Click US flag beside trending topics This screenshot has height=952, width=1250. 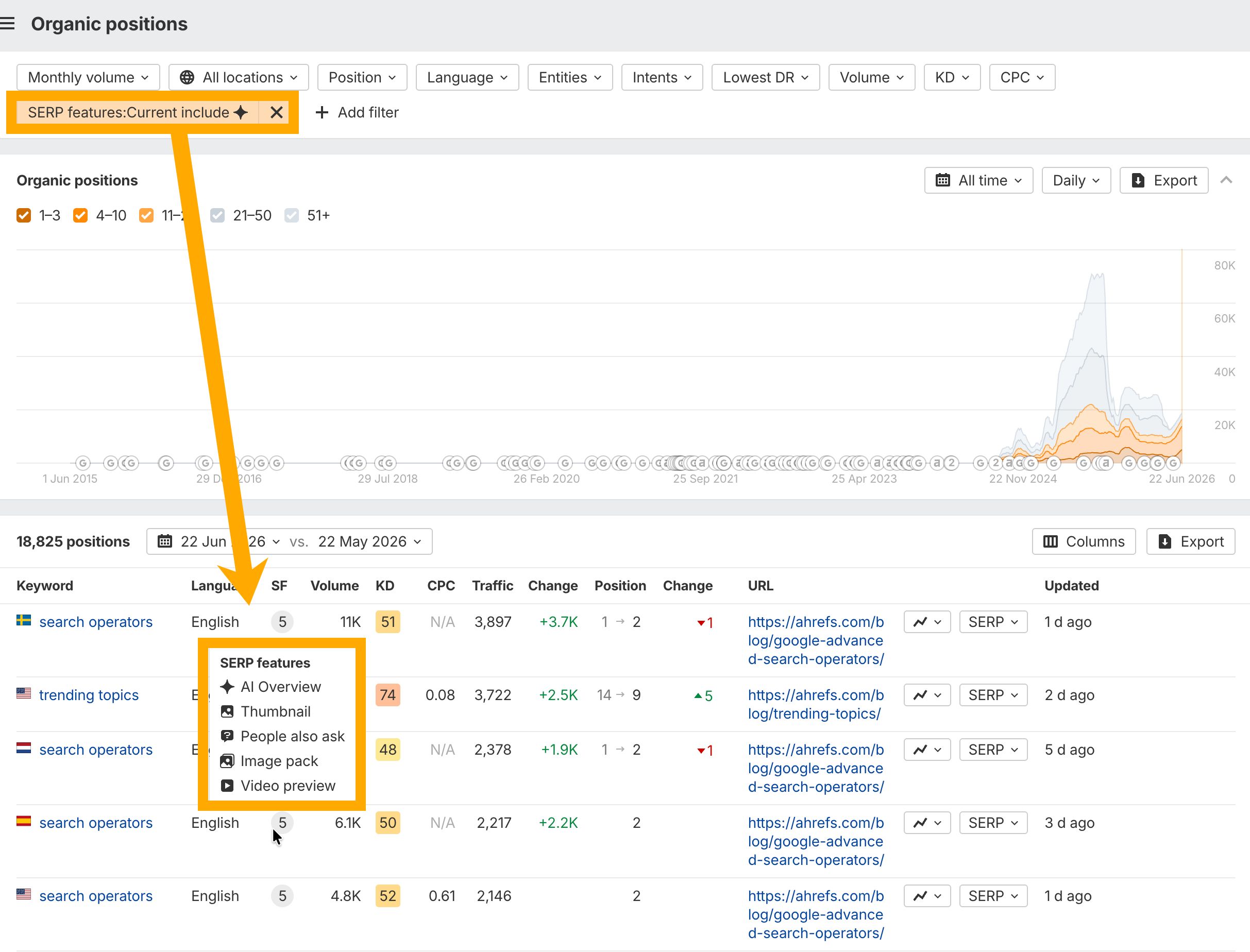[24, 693]
